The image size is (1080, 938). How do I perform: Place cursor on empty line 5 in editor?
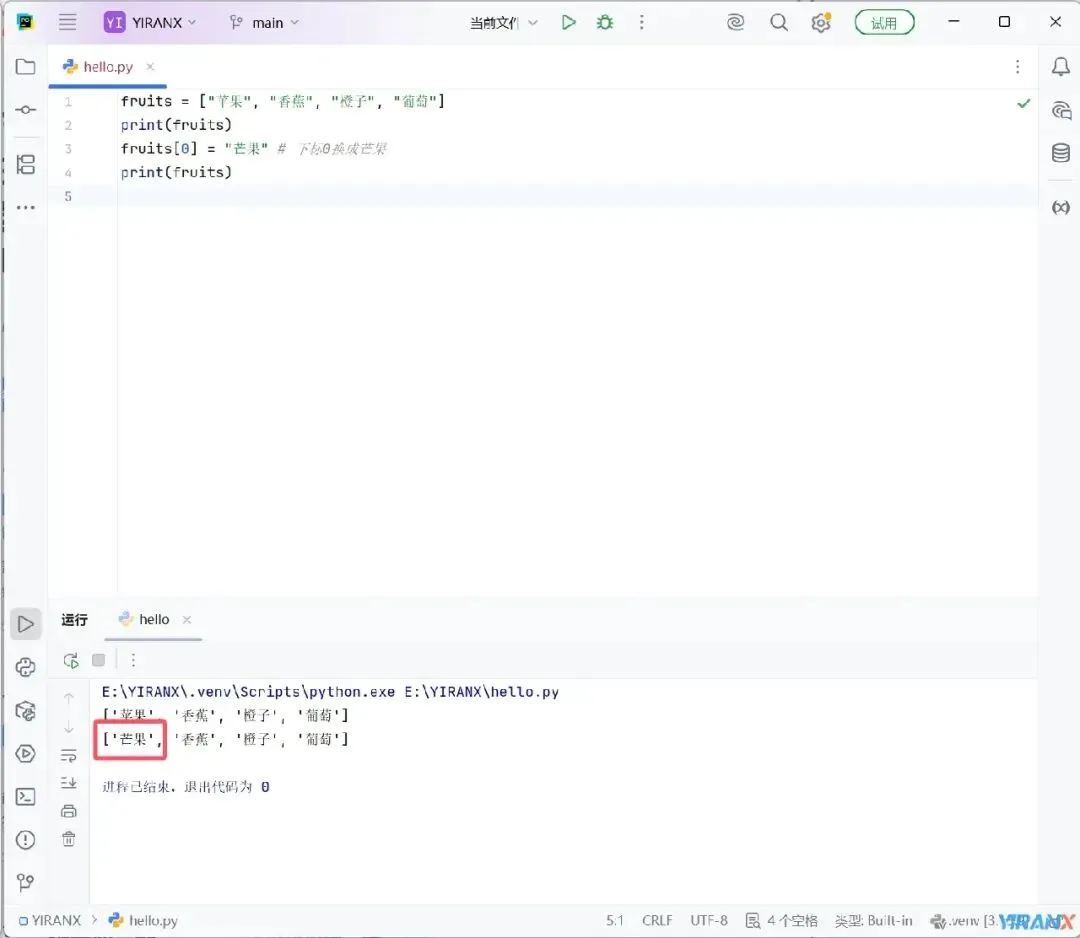[577, 196]
